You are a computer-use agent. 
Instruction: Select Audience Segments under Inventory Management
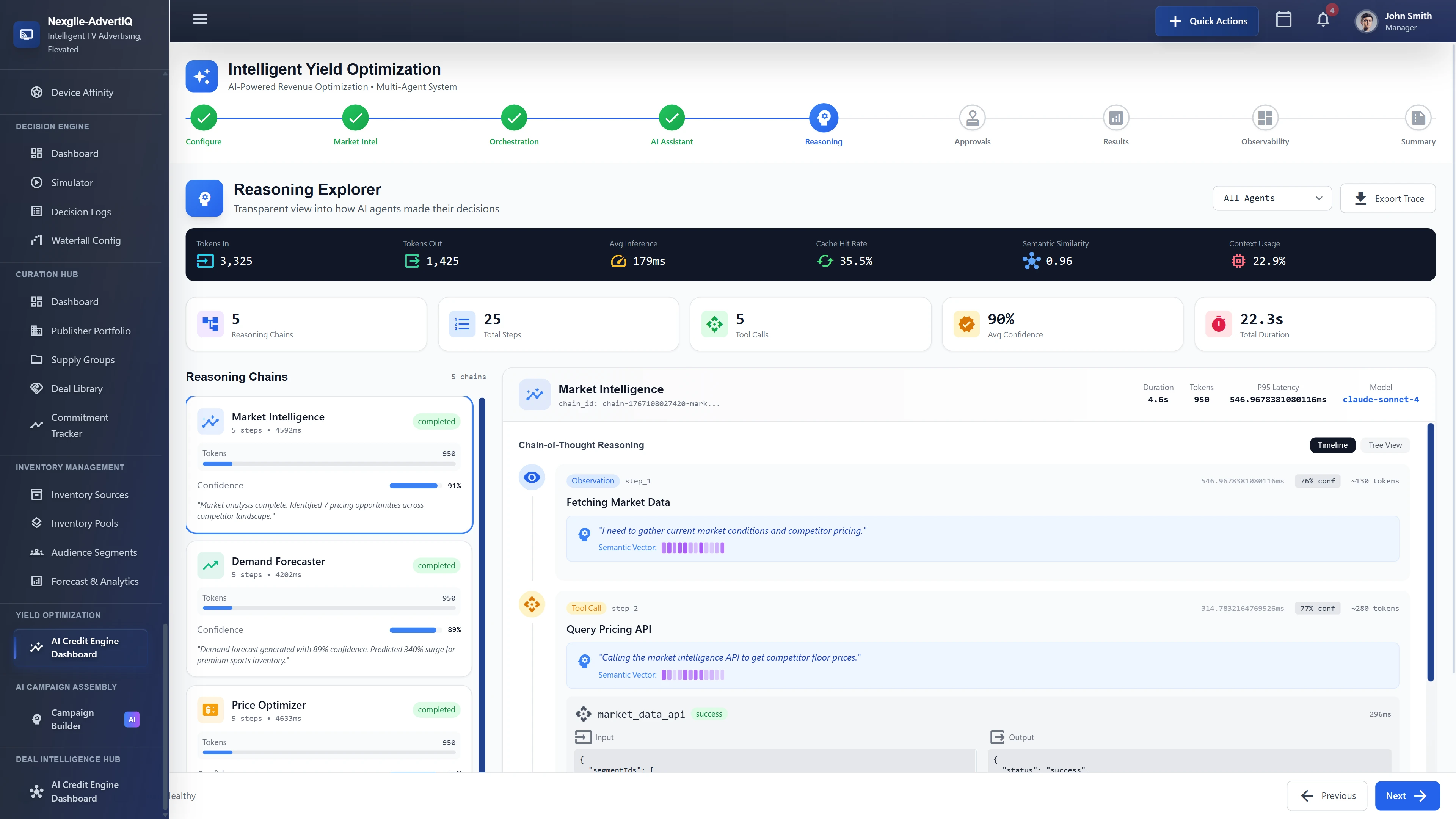pos(93,552)
